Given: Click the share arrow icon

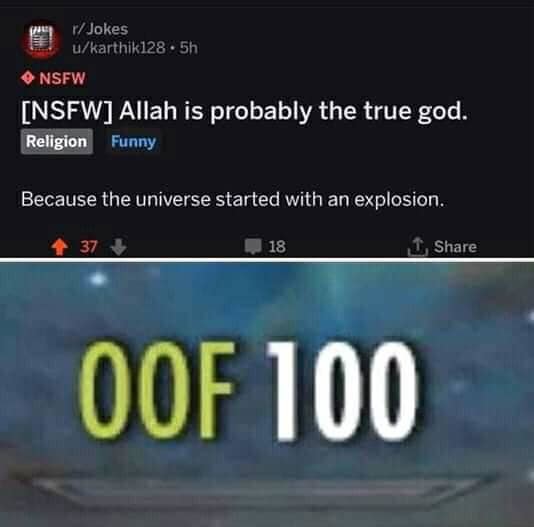Looking at the screenshot, I should [418, 247].
